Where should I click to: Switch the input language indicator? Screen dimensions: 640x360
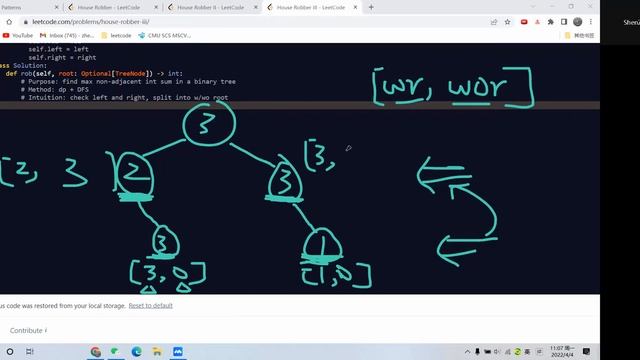point(527,351)
